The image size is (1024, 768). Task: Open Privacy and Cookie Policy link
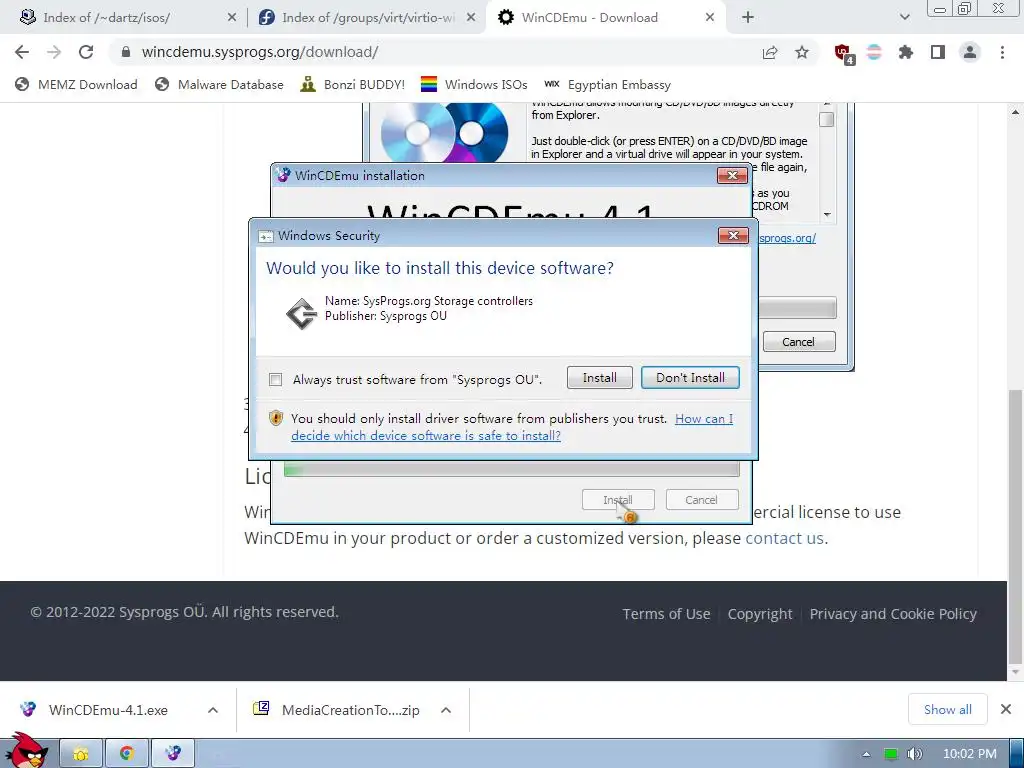click(893, 614)
